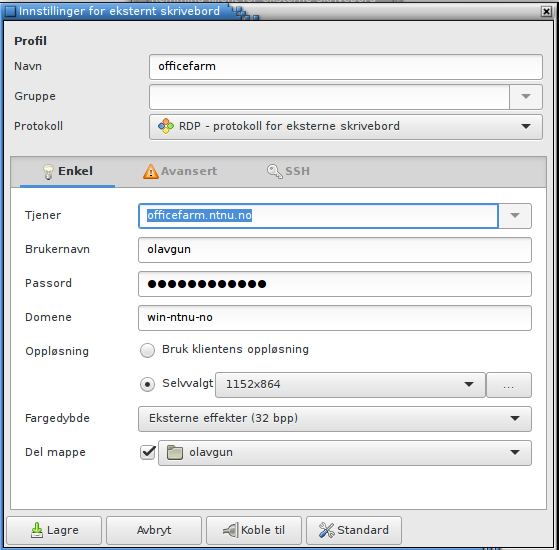Click the key icon on SSH tab

tap(275, 171)
